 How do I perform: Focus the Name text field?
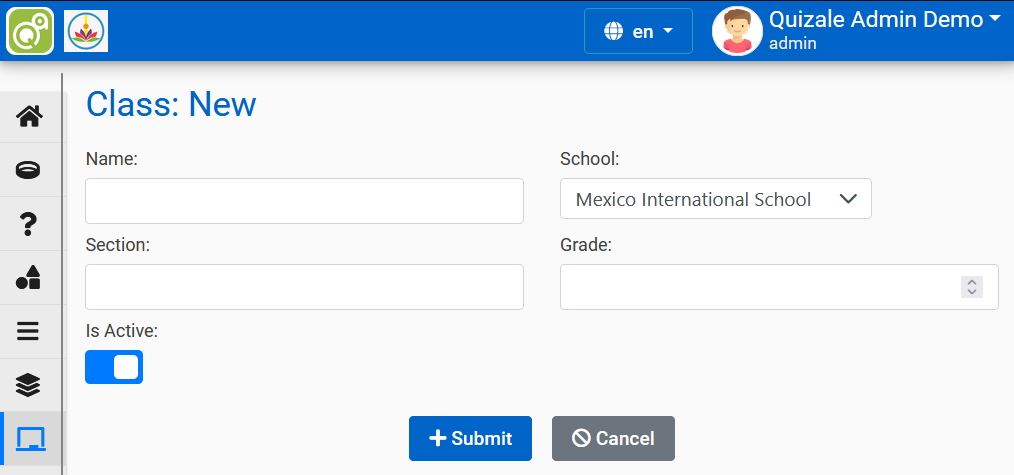304,201
